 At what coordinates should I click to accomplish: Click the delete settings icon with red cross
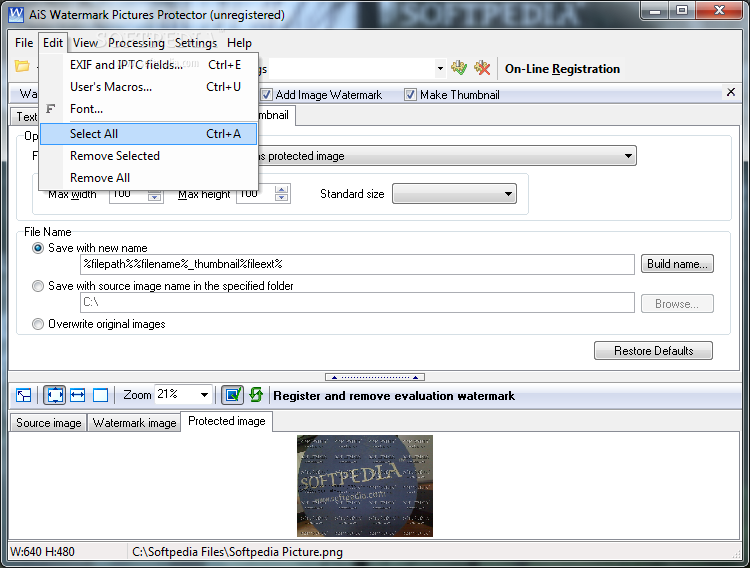482,68
